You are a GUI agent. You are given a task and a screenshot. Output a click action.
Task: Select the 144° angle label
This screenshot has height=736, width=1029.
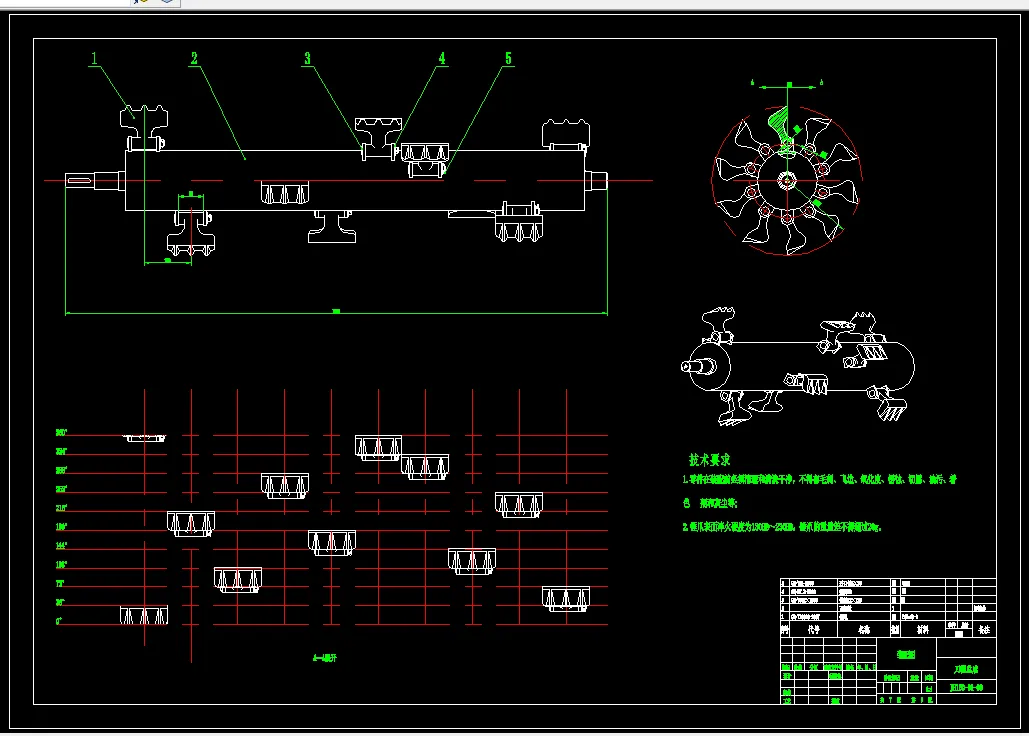coord(61,545)
